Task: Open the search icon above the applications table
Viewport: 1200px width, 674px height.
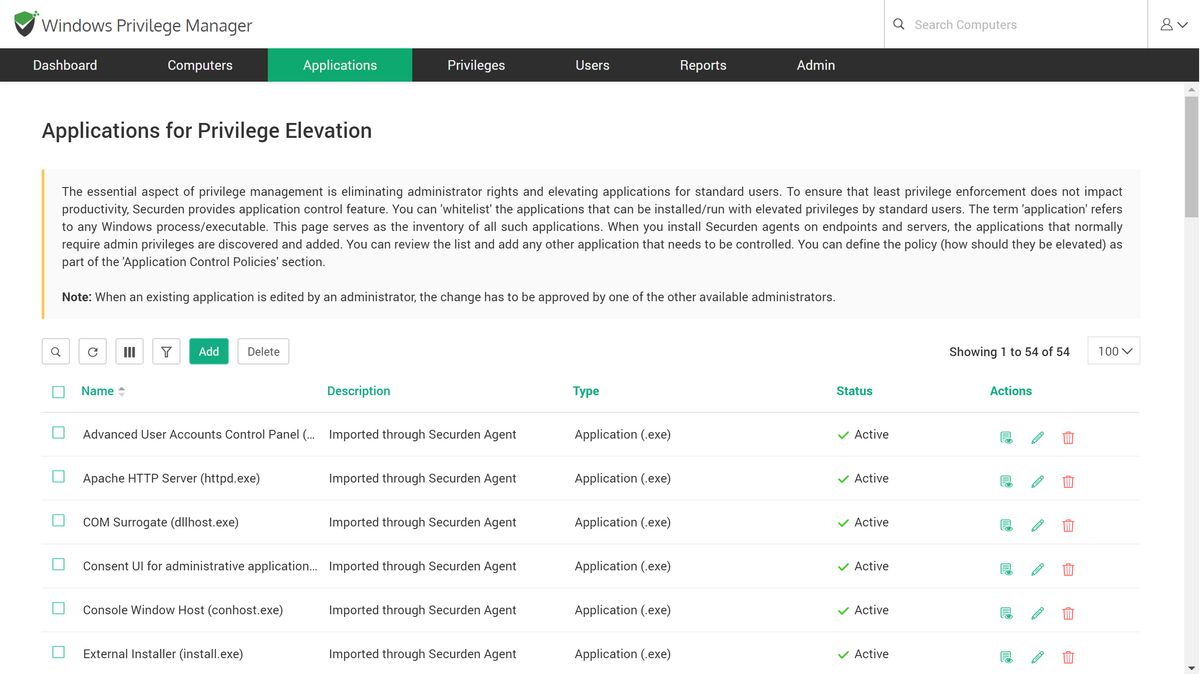Action: coord(55,351)
